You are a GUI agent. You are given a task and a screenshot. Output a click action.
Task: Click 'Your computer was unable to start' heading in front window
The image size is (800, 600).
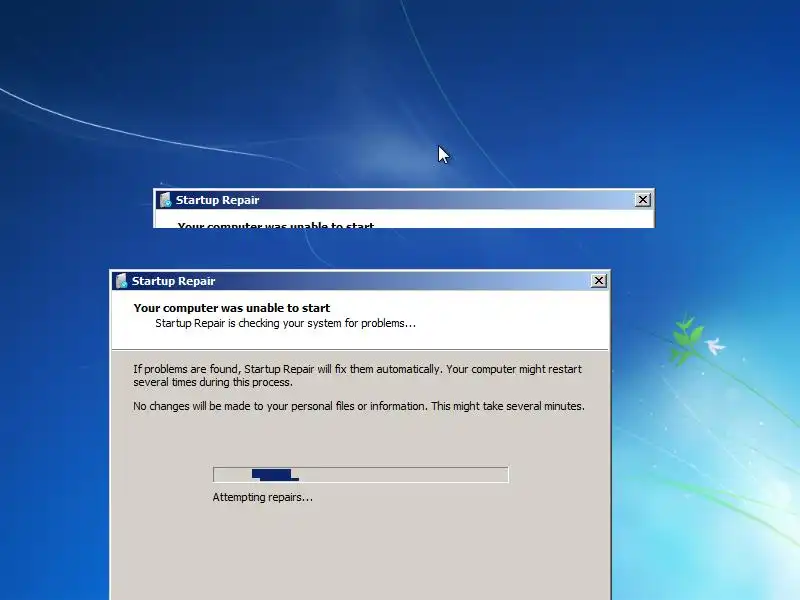coord(232,308)
